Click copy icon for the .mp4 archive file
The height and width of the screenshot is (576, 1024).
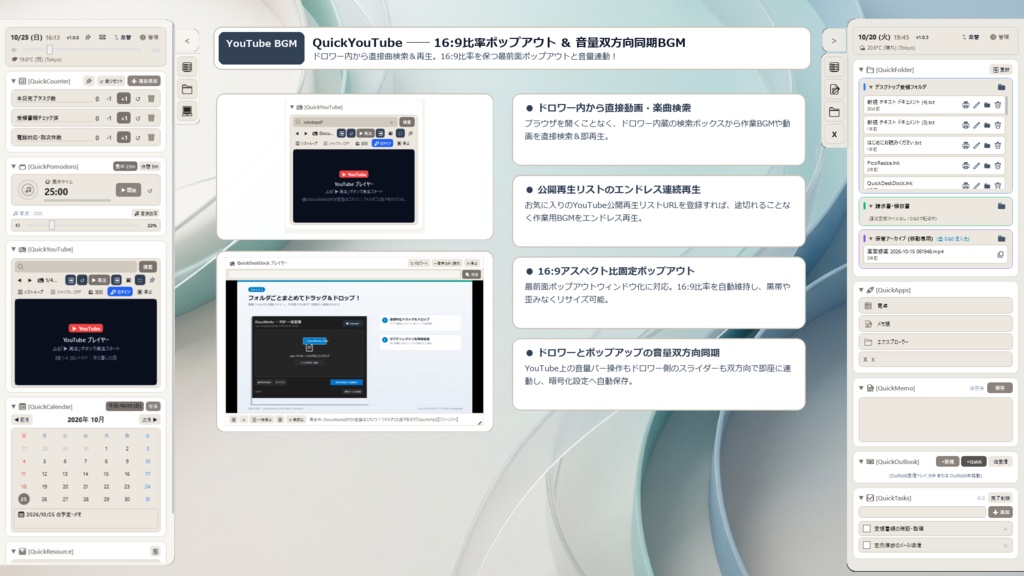[1000, 255]
